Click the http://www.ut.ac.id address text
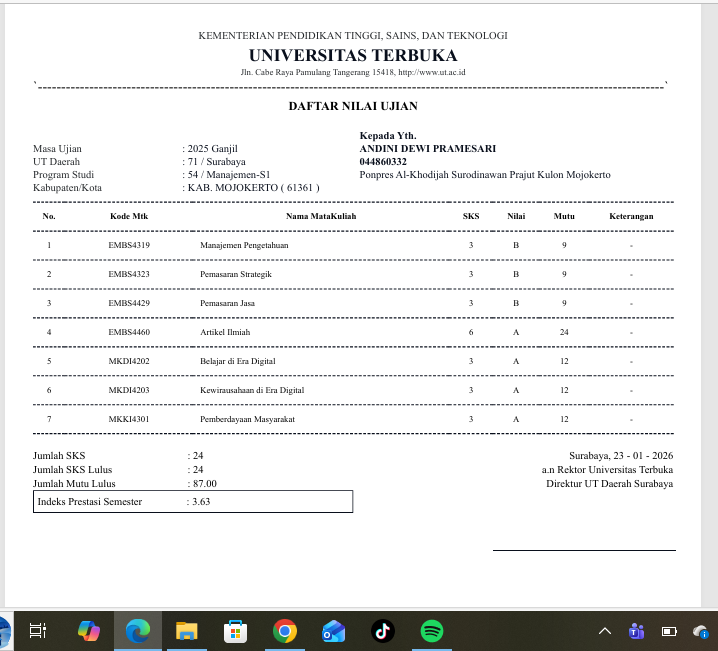The width and height of the screenshot is (718, 651). (432, 72)
